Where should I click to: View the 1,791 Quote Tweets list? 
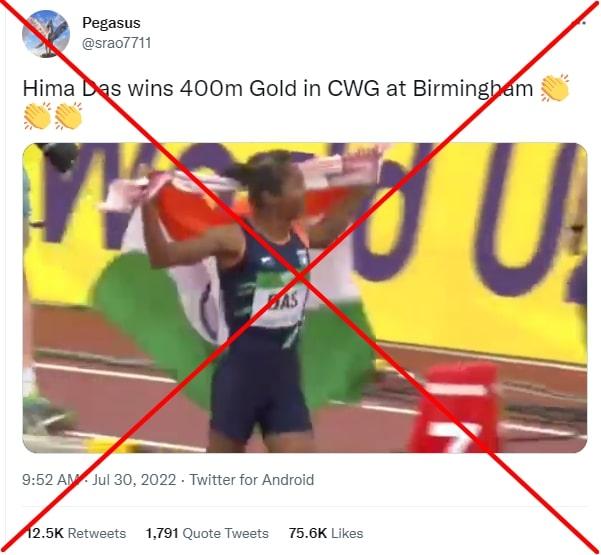tap(207, 533)
